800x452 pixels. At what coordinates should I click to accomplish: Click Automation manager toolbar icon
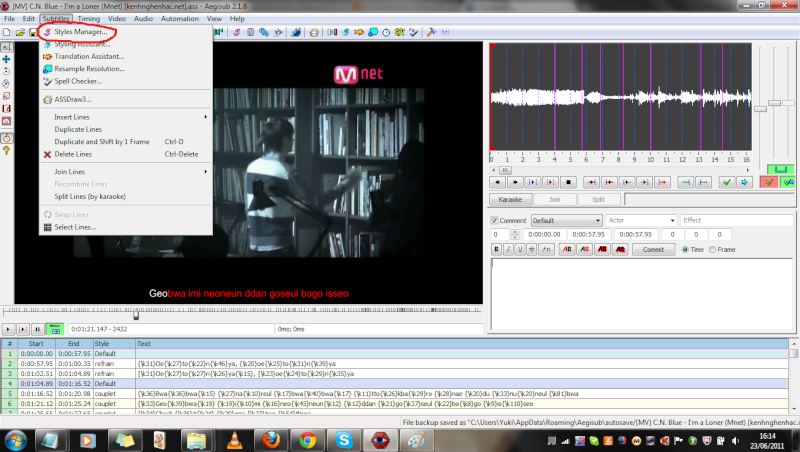point(296,32)
